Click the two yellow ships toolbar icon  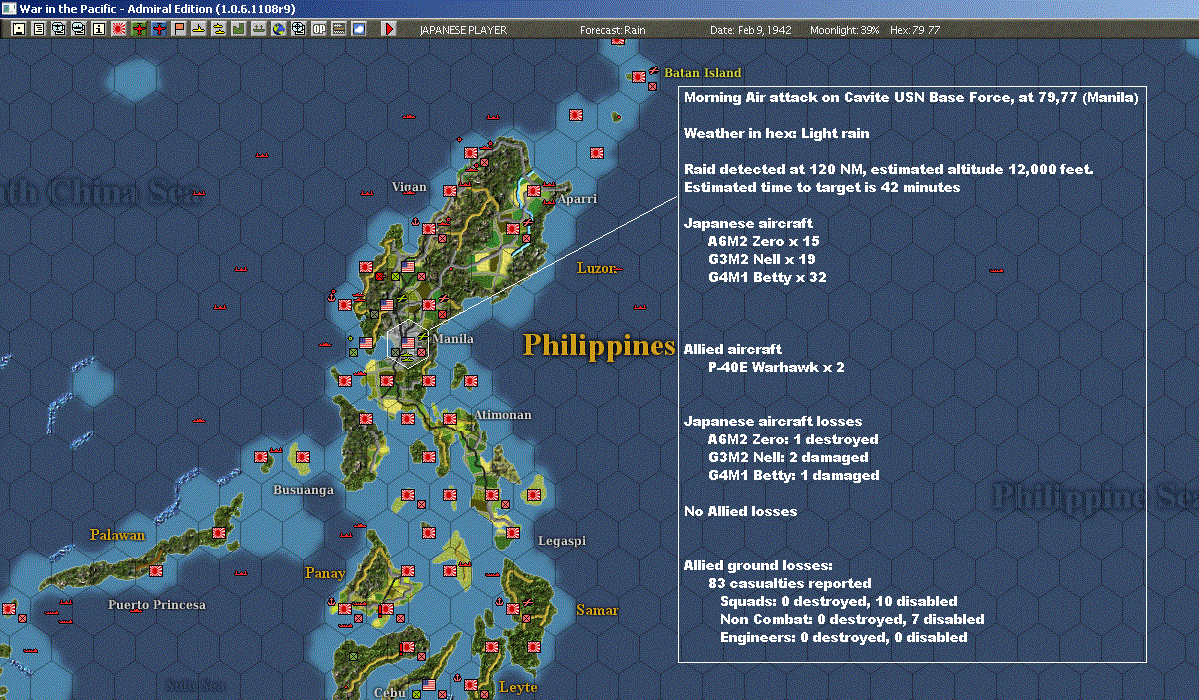coord(219,29)
